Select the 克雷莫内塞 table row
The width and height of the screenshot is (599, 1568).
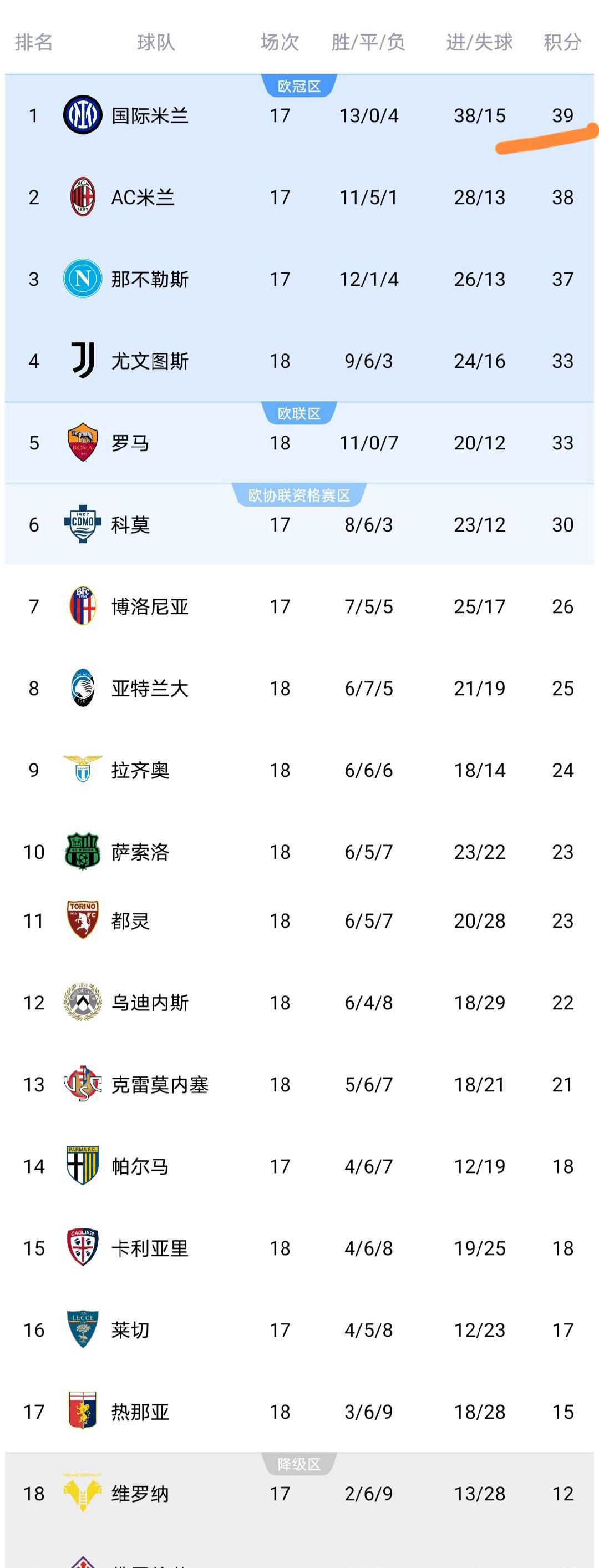coord(298,1084)
